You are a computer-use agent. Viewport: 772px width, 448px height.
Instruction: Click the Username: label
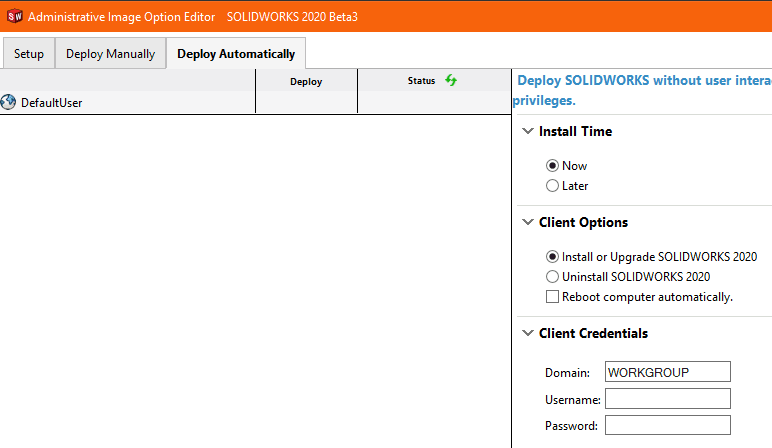click(573, 400)
